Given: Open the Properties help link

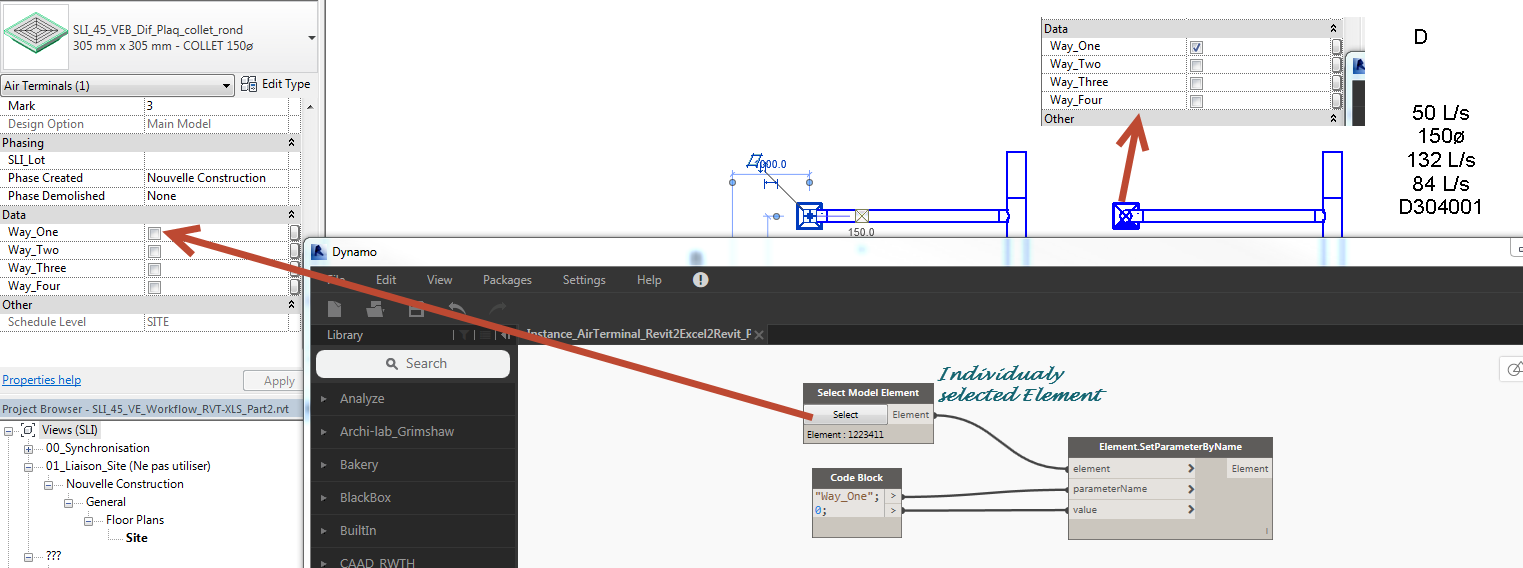Looking at the screenshot, I should click(x=41, y=380).
